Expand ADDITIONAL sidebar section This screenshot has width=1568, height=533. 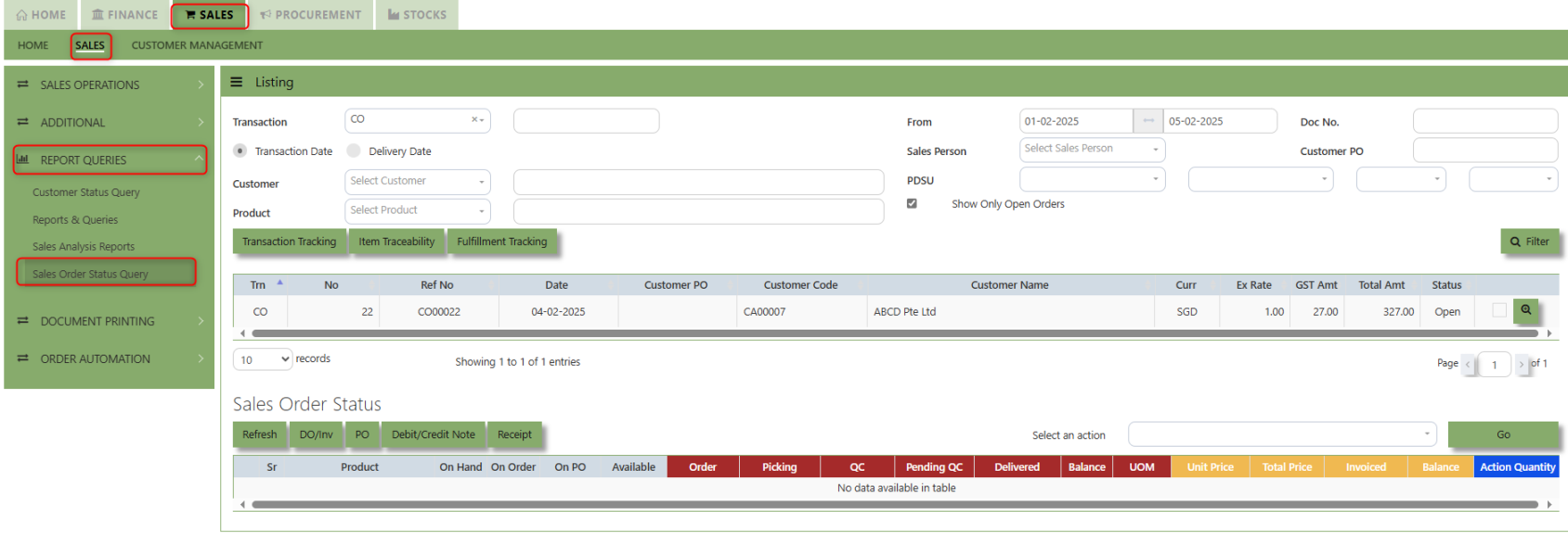click(110, 123)
